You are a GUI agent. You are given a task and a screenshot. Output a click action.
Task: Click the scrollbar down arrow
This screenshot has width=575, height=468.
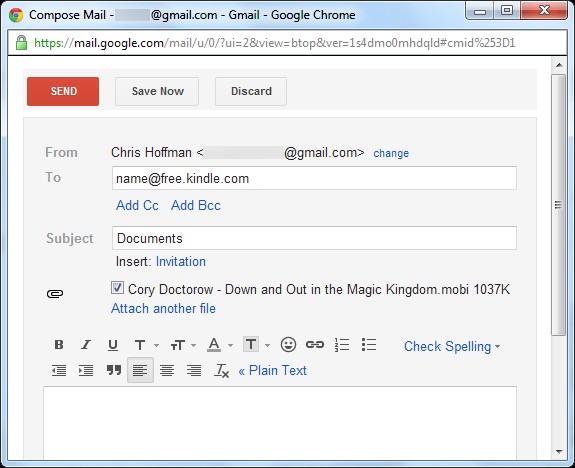tap(559, 451)
